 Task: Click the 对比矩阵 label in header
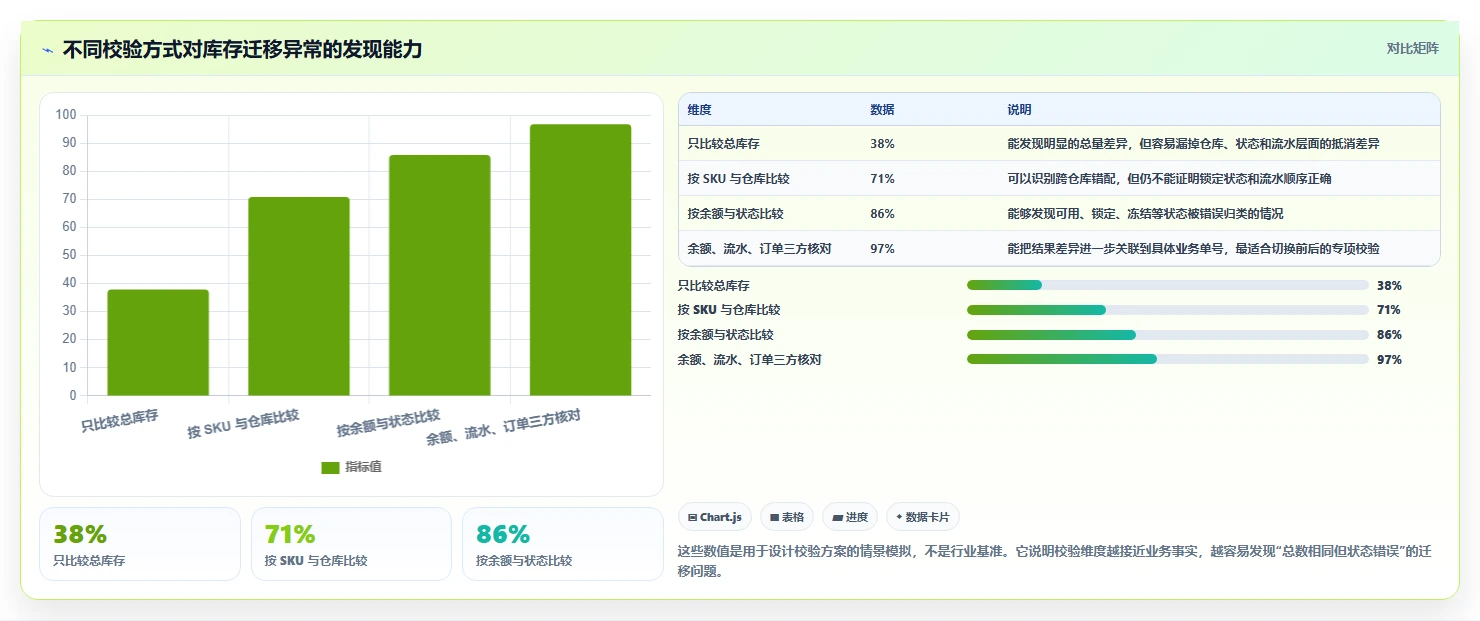[x=1412, y=48]
